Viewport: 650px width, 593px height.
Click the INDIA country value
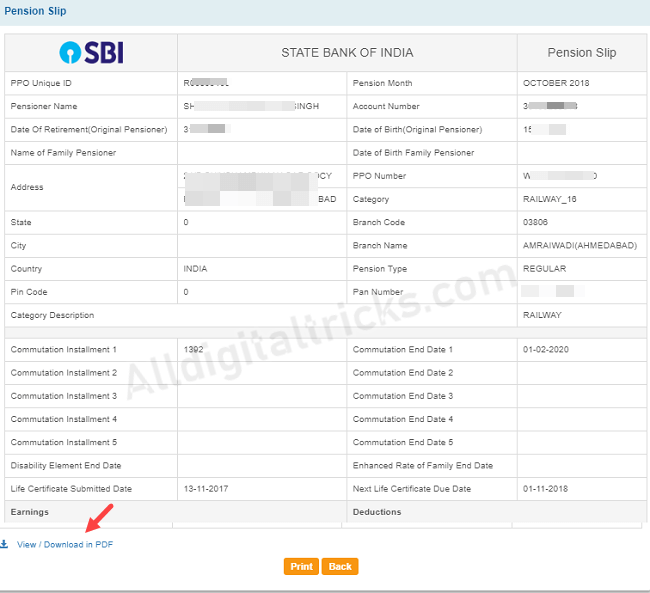[195, 269]
